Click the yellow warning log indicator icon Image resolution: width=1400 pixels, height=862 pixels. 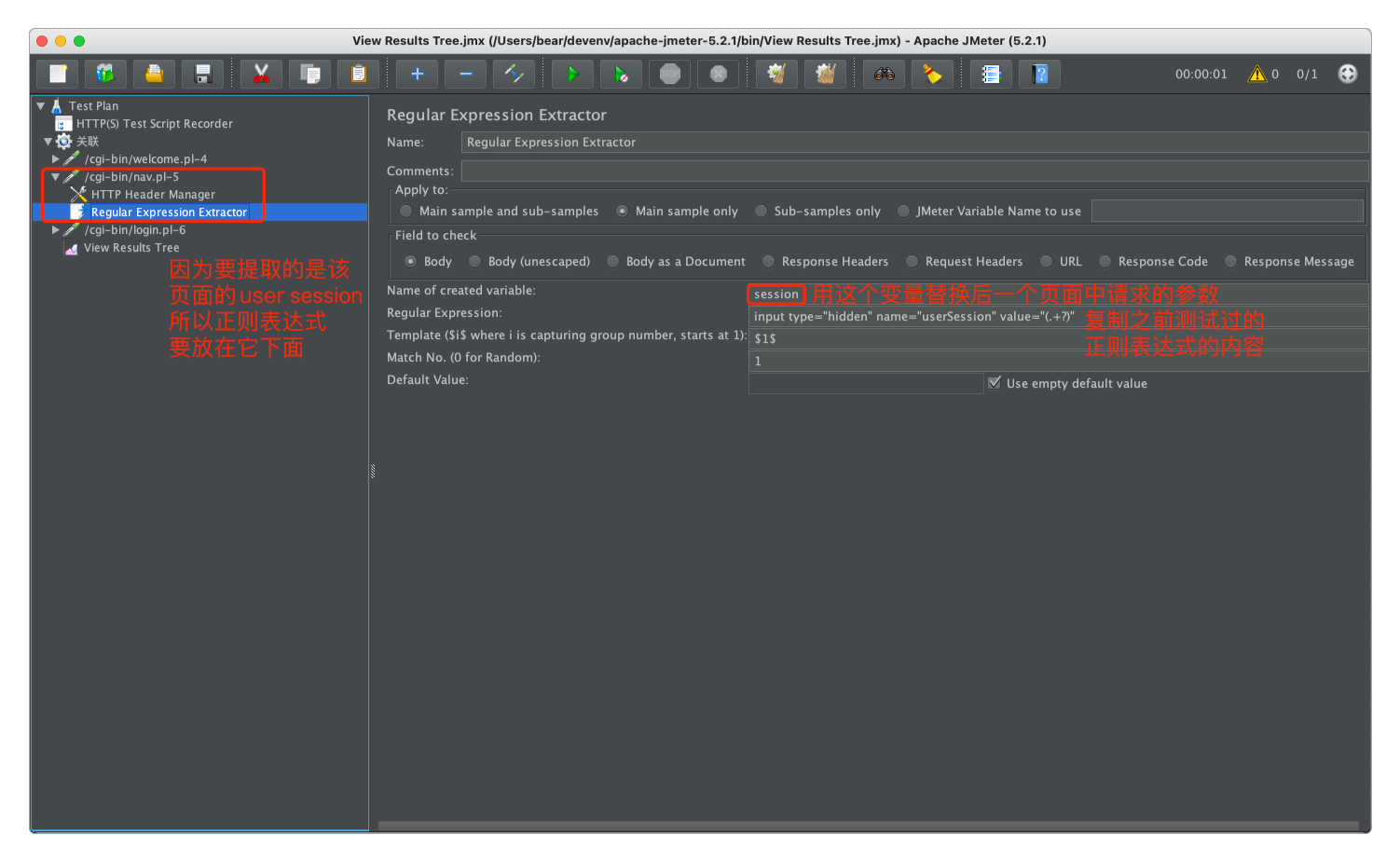point(1257,74)
